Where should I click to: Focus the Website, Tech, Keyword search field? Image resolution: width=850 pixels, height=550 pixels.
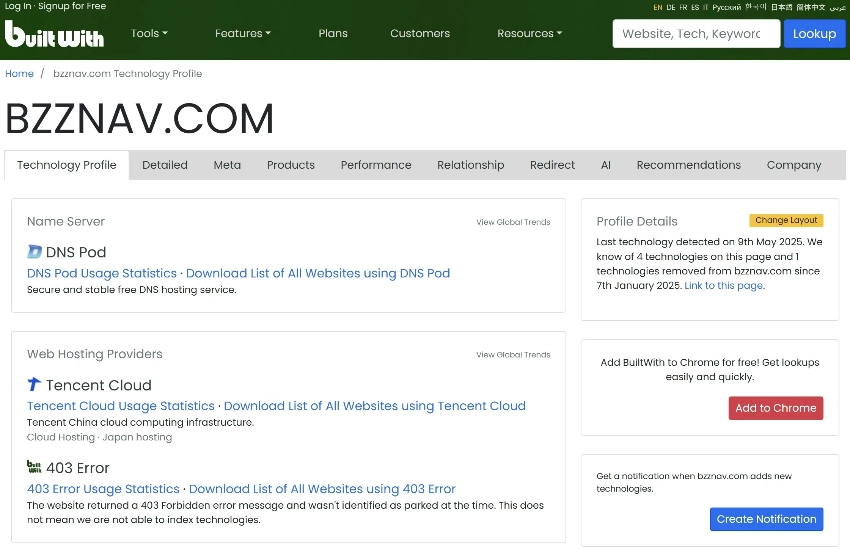(696, 34)
